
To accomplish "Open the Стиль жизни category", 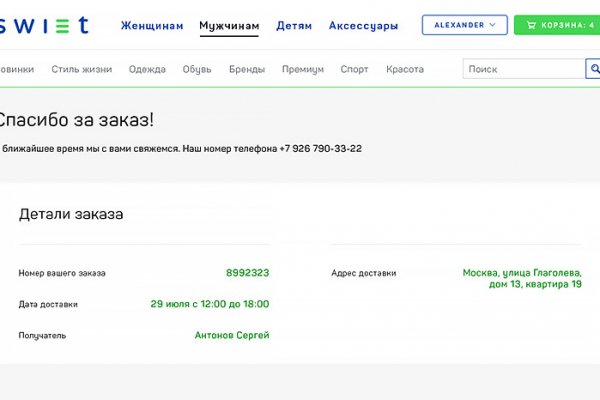I will pos(82,70).
